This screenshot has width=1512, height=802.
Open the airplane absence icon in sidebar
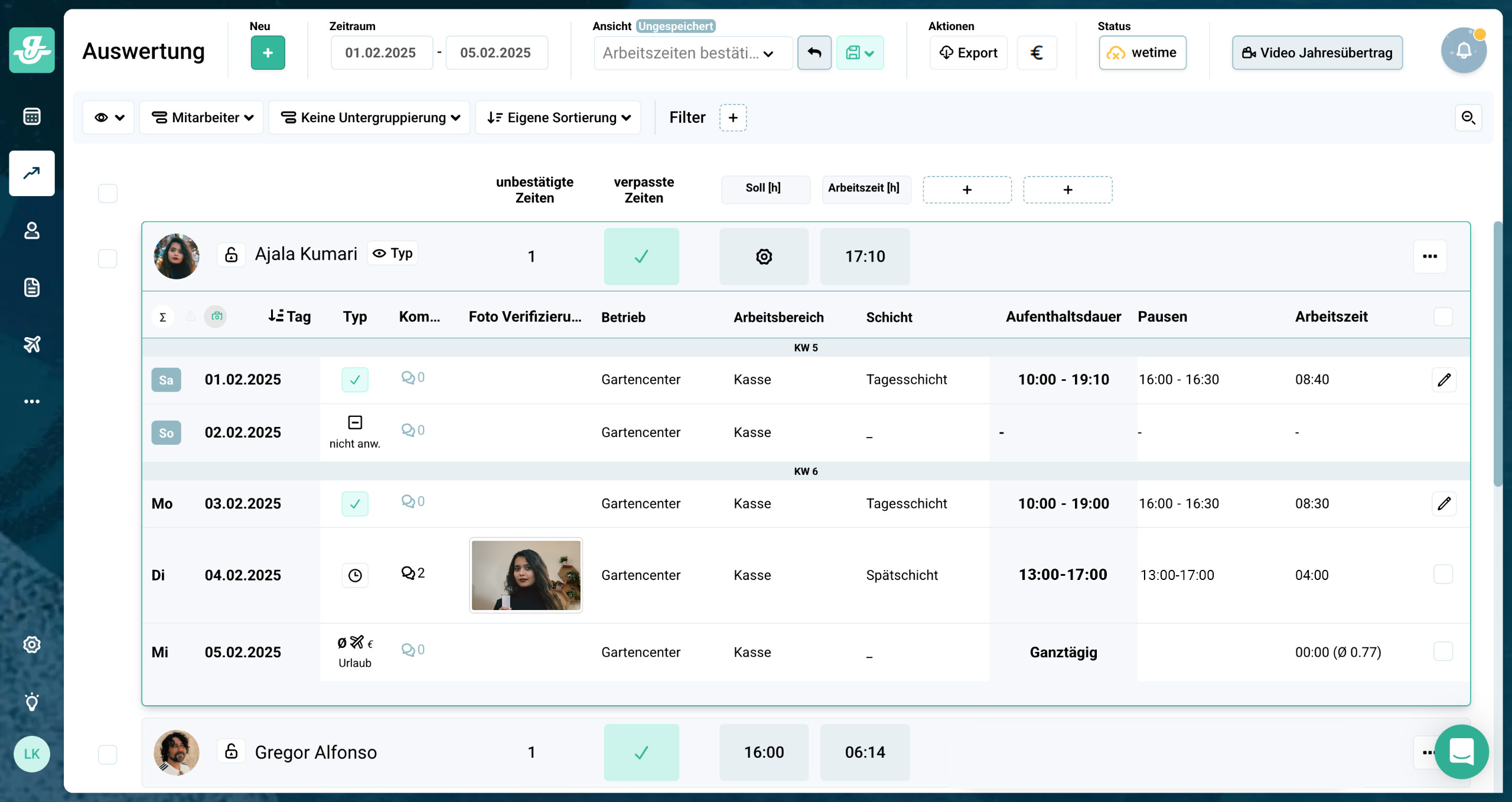[32, 344]
